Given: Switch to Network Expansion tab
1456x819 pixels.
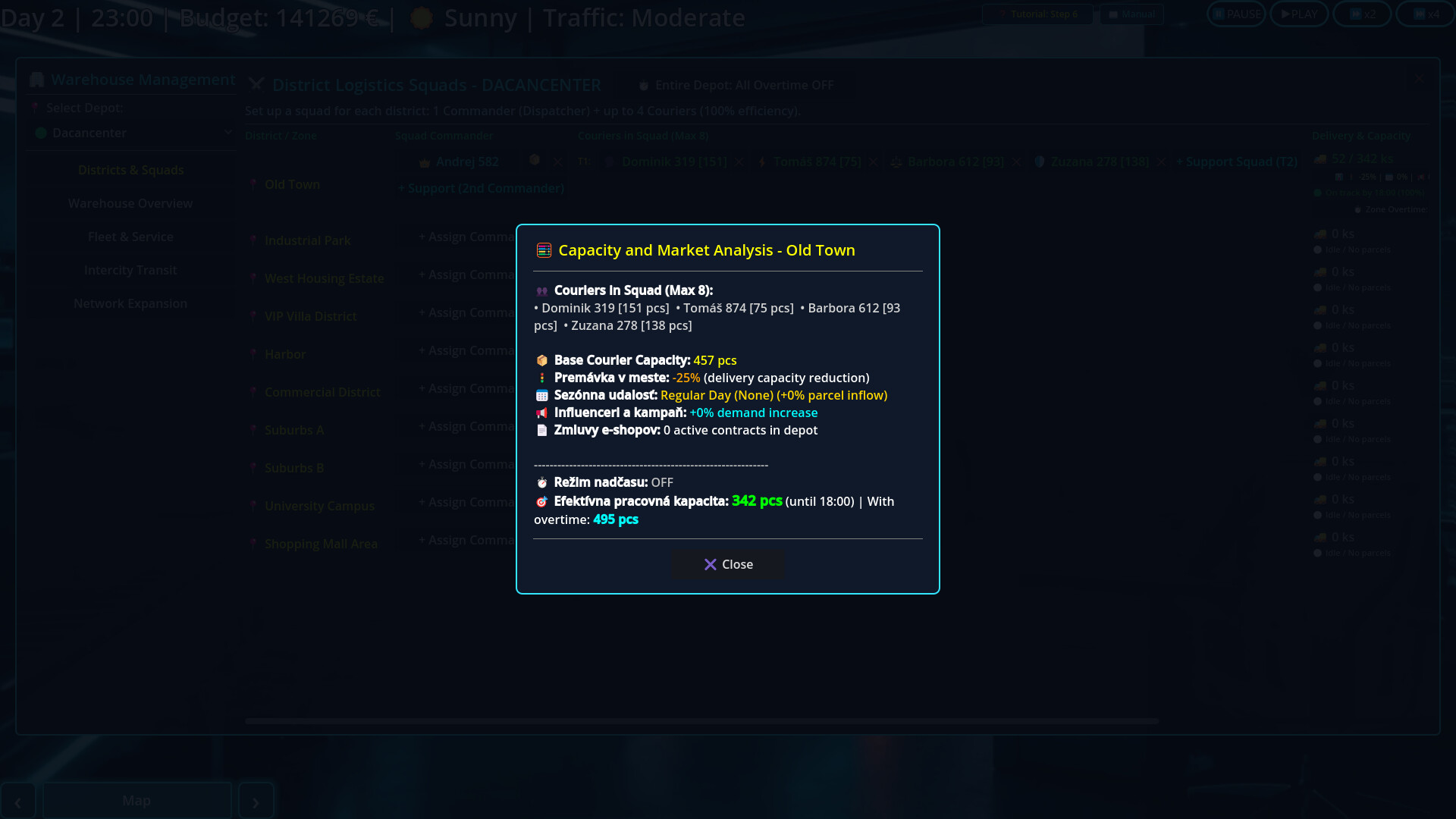Looking at the screenshot, I should pos(130,303).
